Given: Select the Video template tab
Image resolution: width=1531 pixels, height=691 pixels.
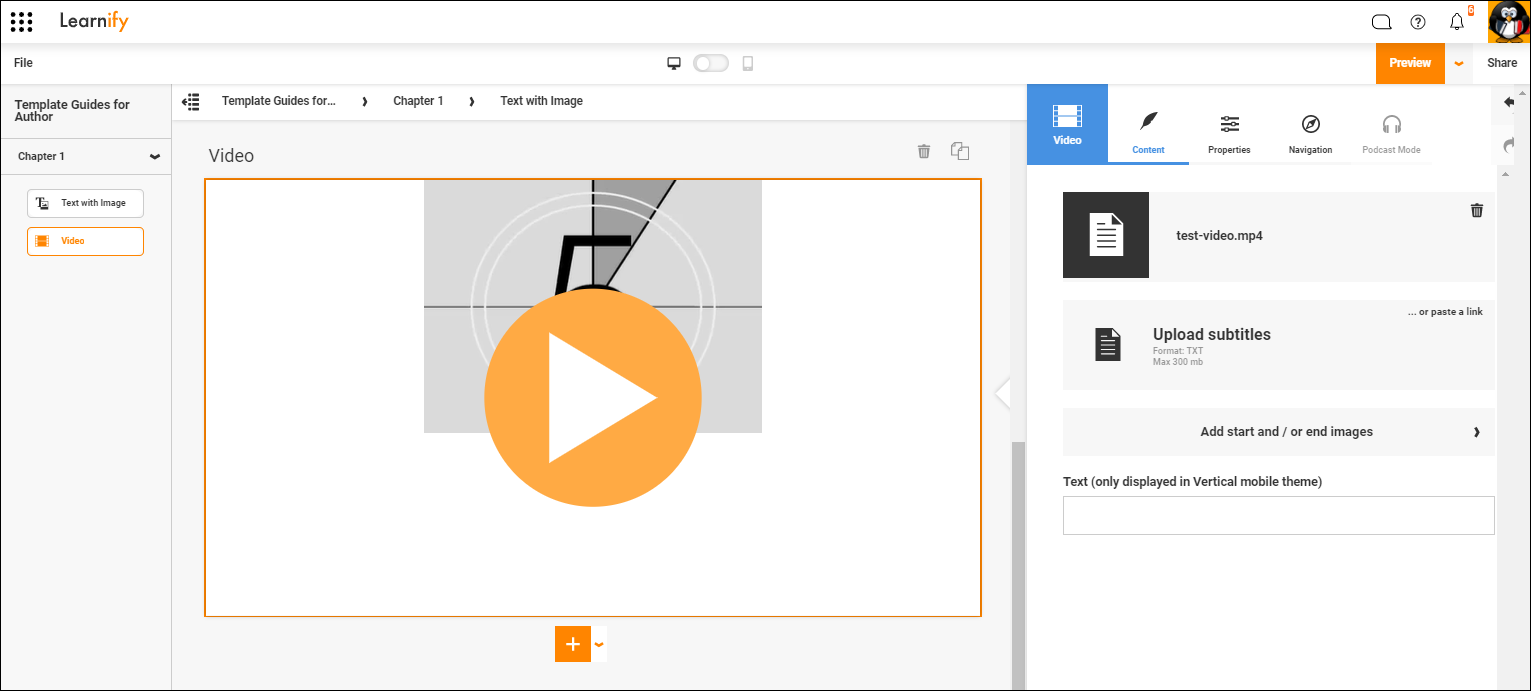Looking at the screenshot, I should [1067, 124].
